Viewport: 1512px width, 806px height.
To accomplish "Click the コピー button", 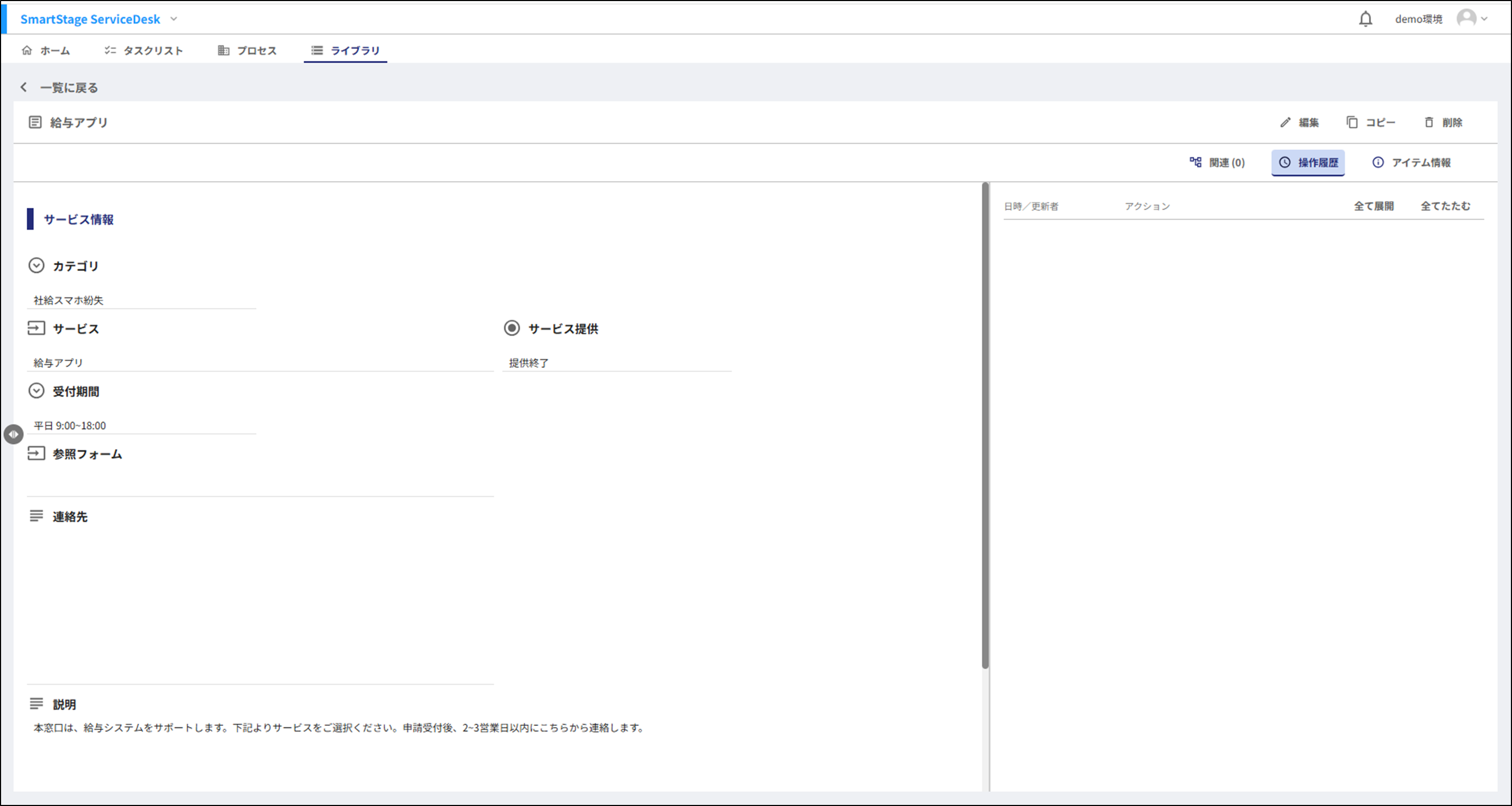I will (x=1371, y=122).
